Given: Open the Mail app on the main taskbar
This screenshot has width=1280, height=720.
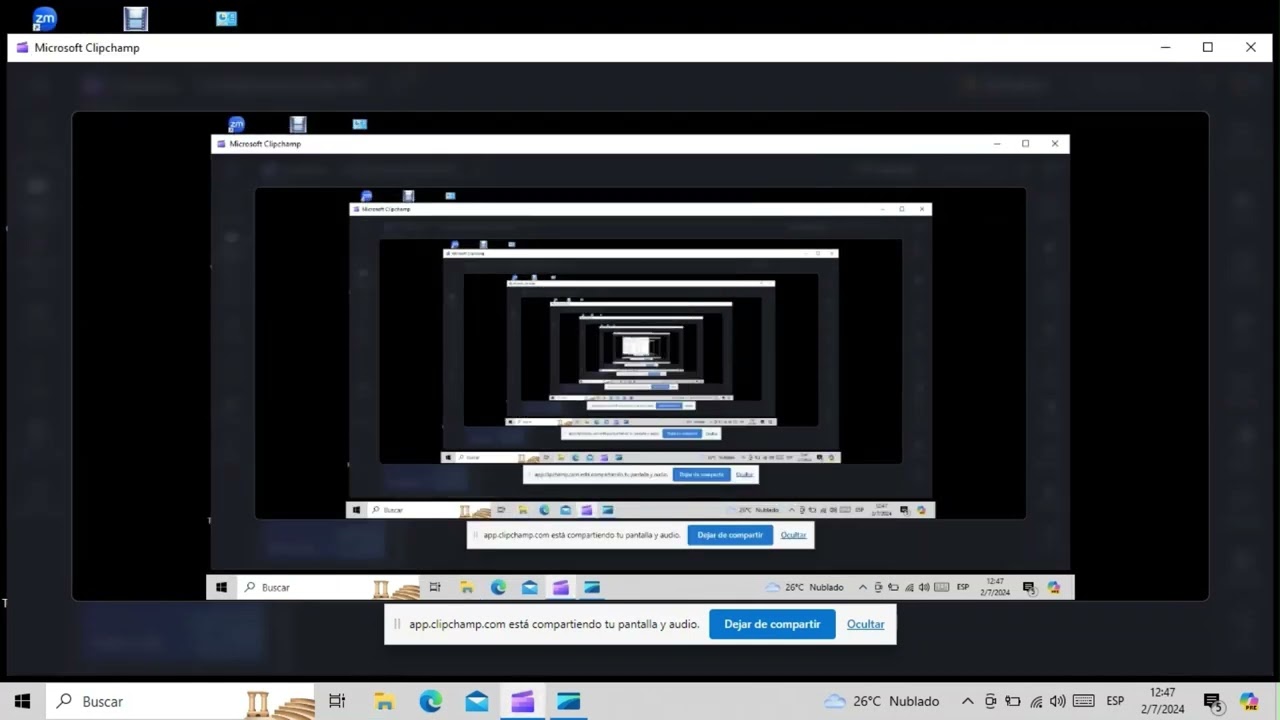Looking at the screenshot, I should click(x=477, y=701).
